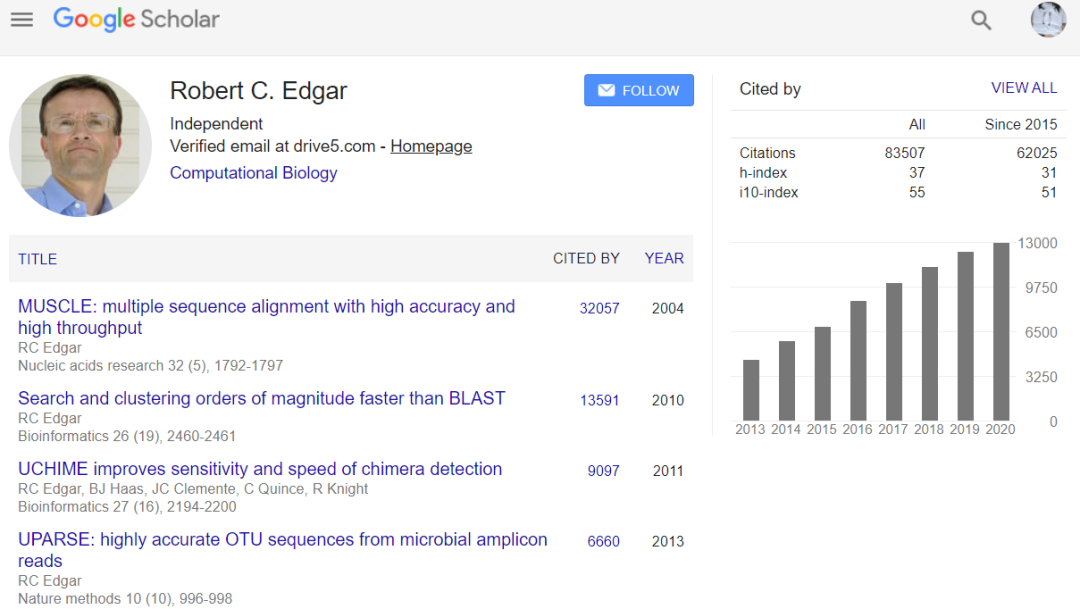Click Robert C. Edgar's profile photo
The image size is (1080, 609).
pyautogui.click(x=80, y=145)
